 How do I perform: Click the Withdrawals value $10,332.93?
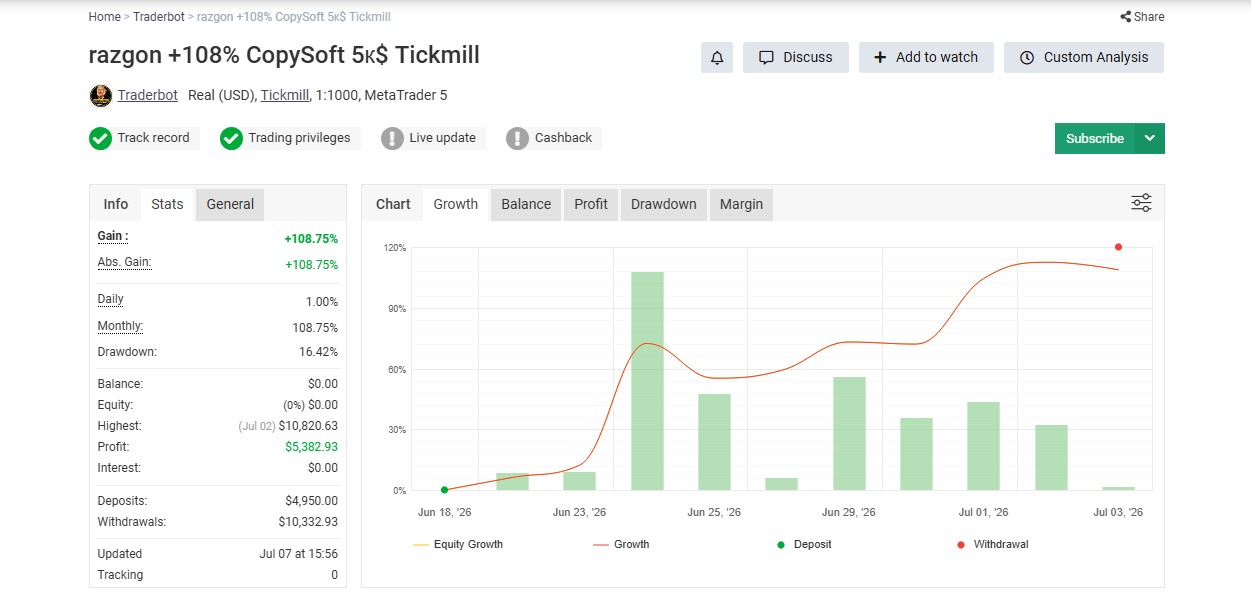[x=308, y=522]
